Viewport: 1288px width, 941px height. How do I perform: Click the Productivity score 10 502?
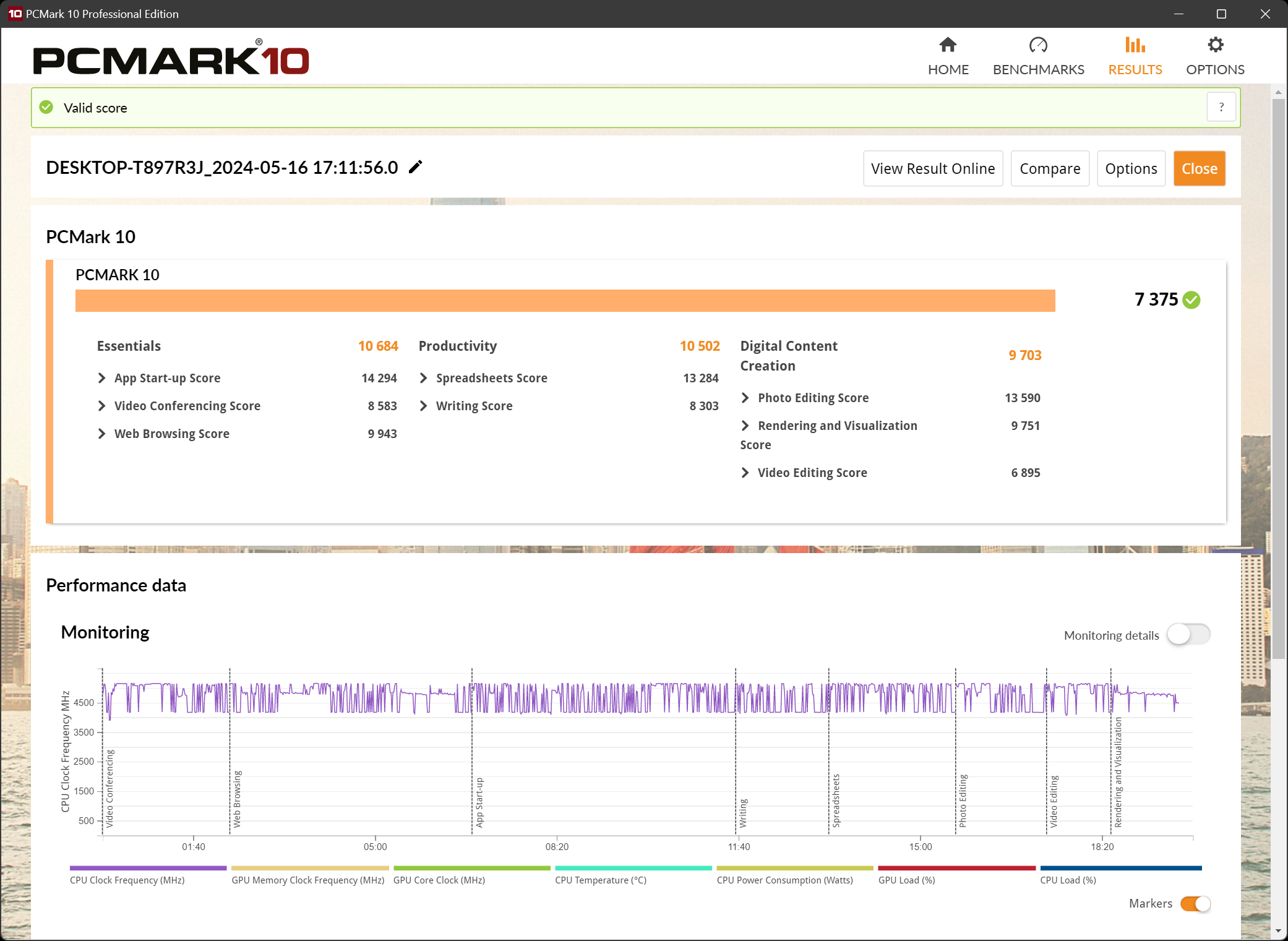click(x=700, y=346)
